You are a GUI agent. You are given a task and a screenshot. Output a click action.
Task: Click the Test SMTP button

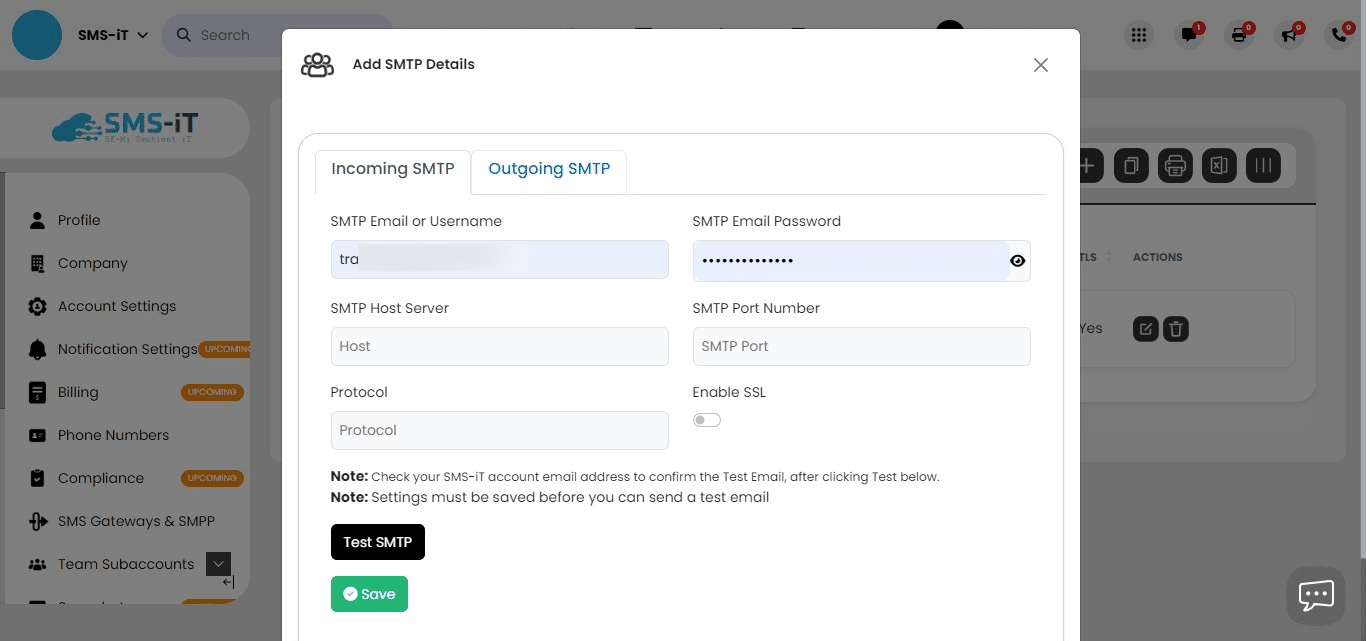[377, 541]
